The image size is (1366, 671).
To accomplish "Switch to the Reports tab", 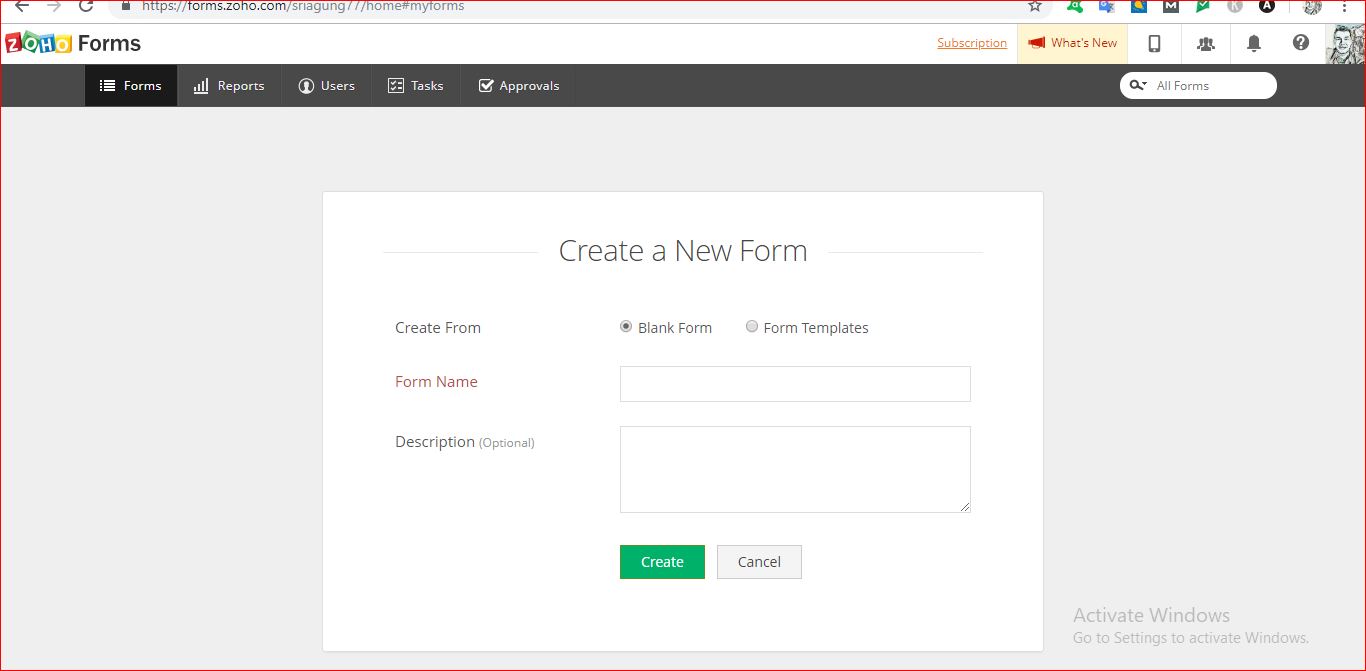I will pos(229,86).
